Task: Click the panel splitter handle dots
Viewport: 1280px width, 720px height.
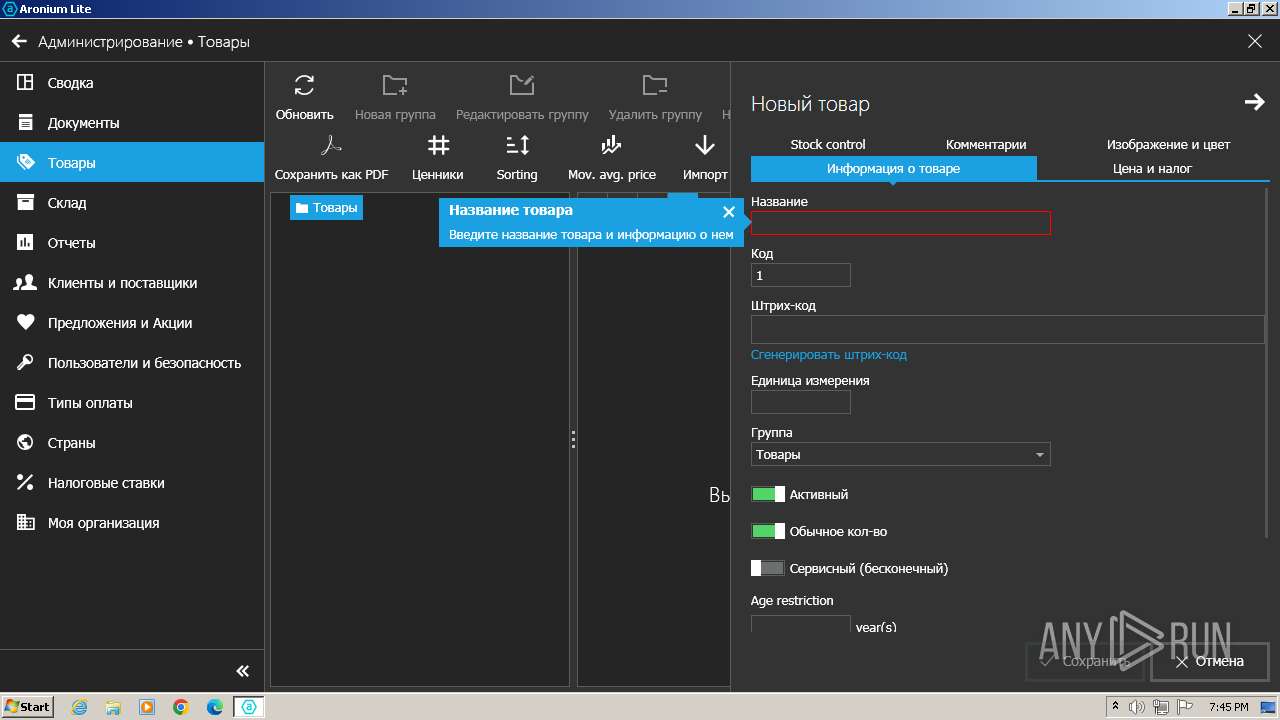Action: coord(573,439)
